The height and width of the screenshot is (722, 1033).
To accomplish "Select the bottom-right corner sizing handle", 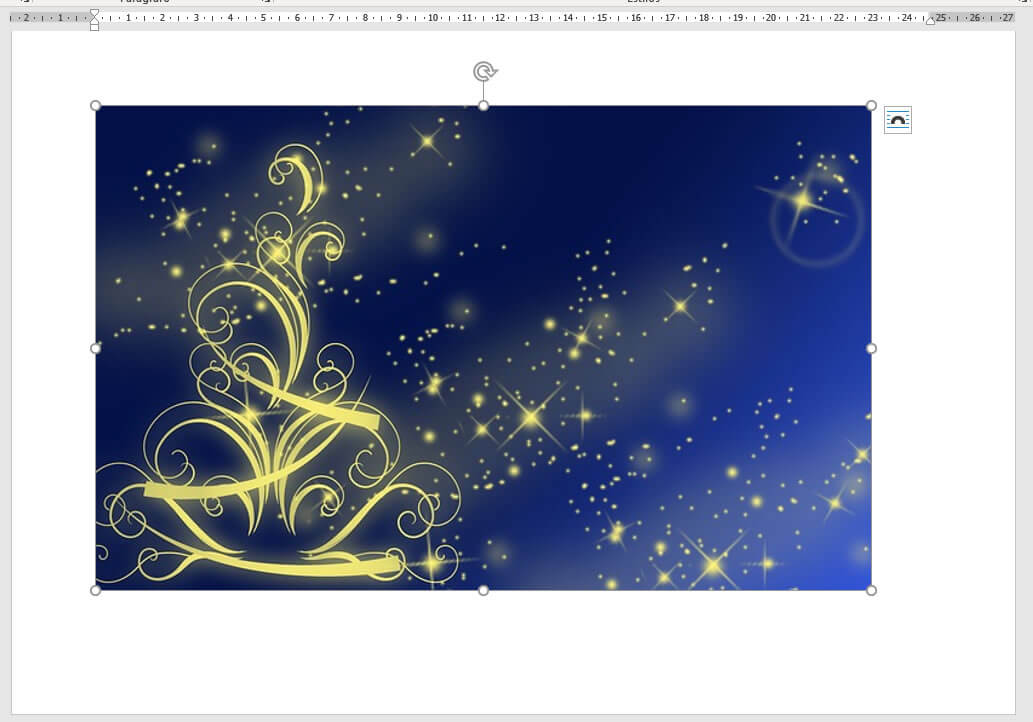I will tap(871, 590).
